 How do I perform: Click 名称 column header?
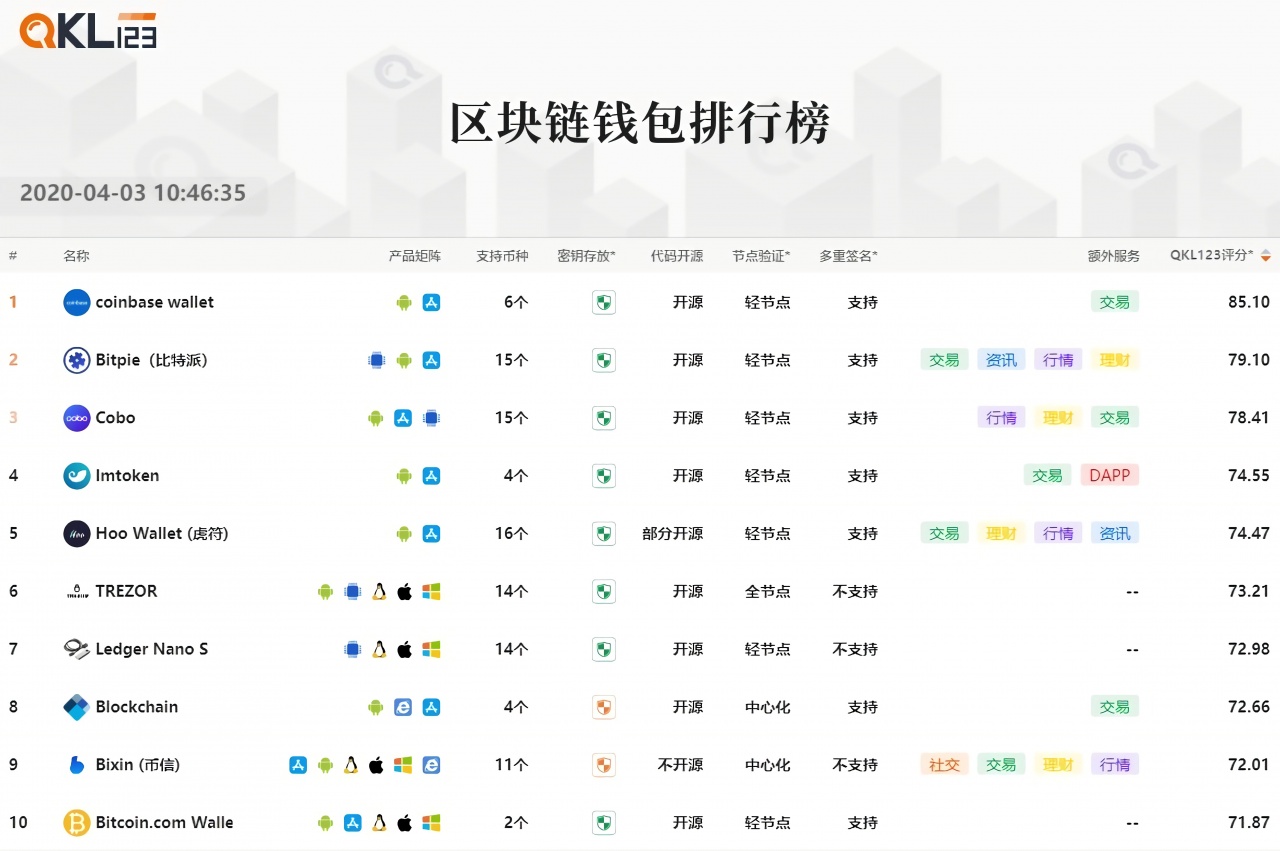coord(76,256)
